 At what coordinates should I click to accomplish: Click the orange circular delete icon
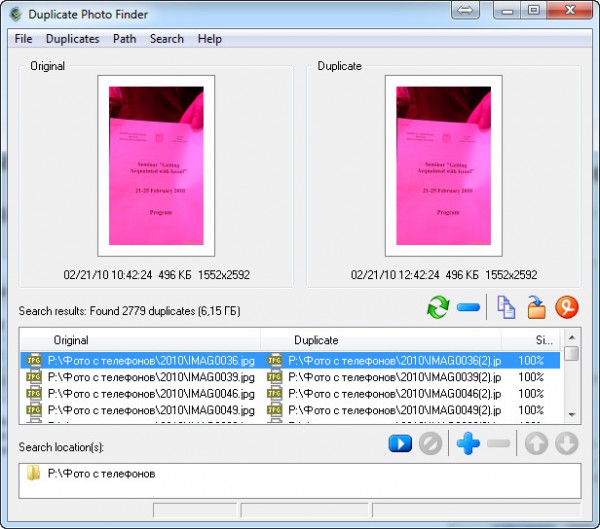click(x=568, y=308)
